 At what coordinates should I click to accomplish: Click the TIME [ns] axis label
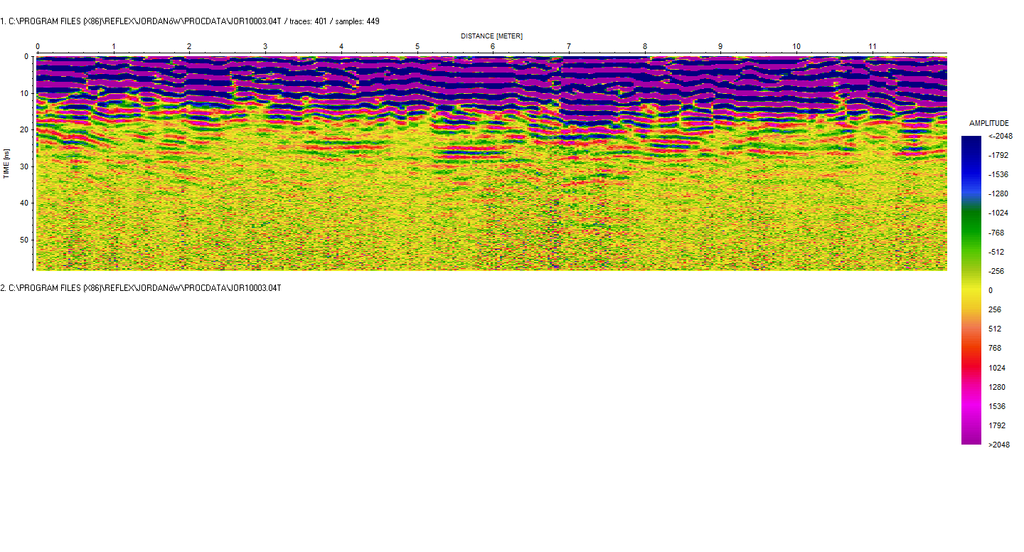5,161
